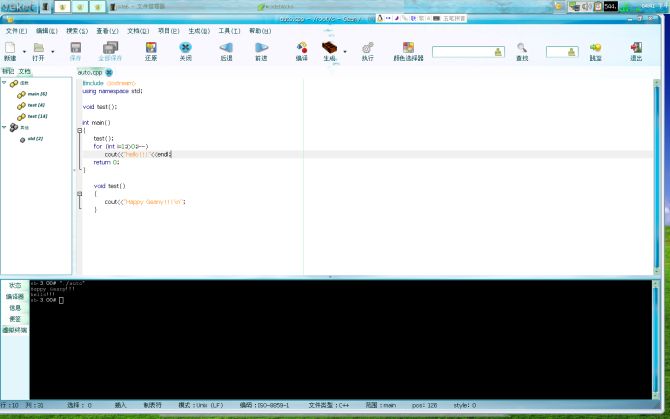Collapse the 函数 (Functions) tree group

pos(4,83)
